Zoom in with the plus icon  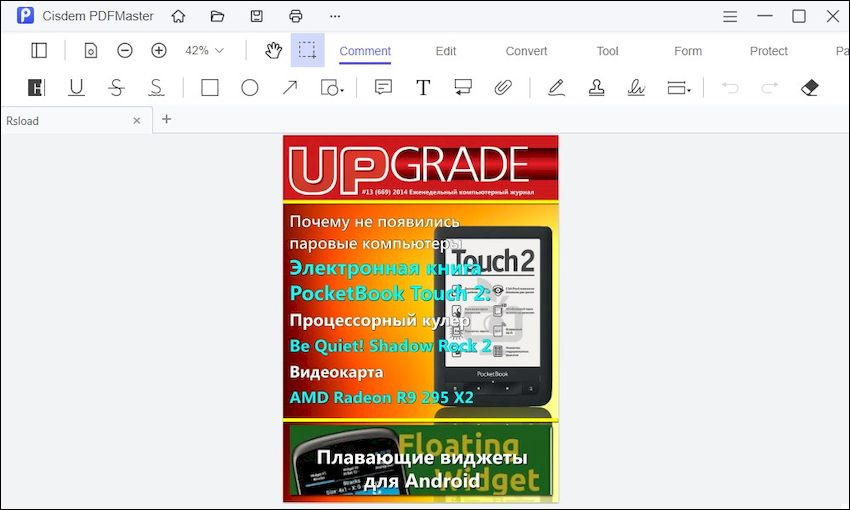click(x=158, y=50)
